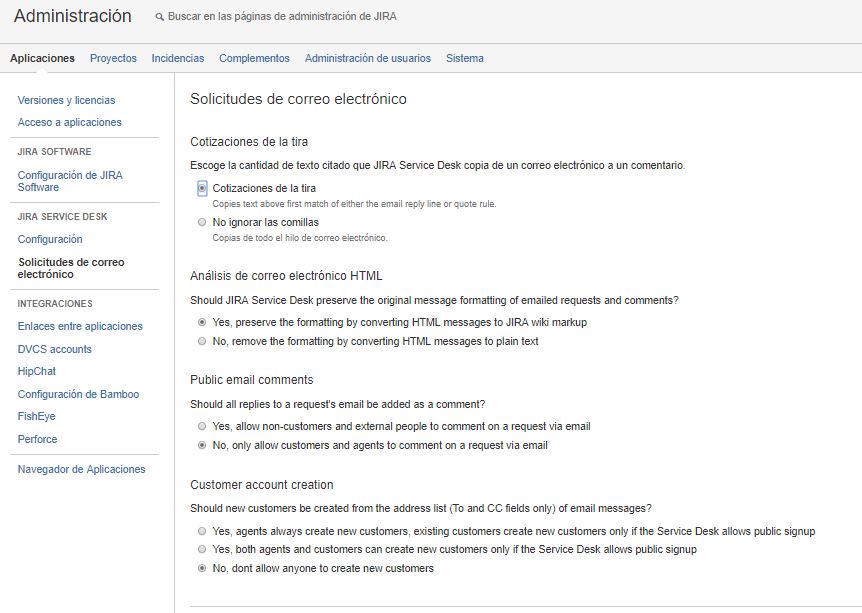Image resolution: width=862 pixels, height=613 pixels.
Task: Open Configuración de JIRA Software
Action: tap(70, 181)
